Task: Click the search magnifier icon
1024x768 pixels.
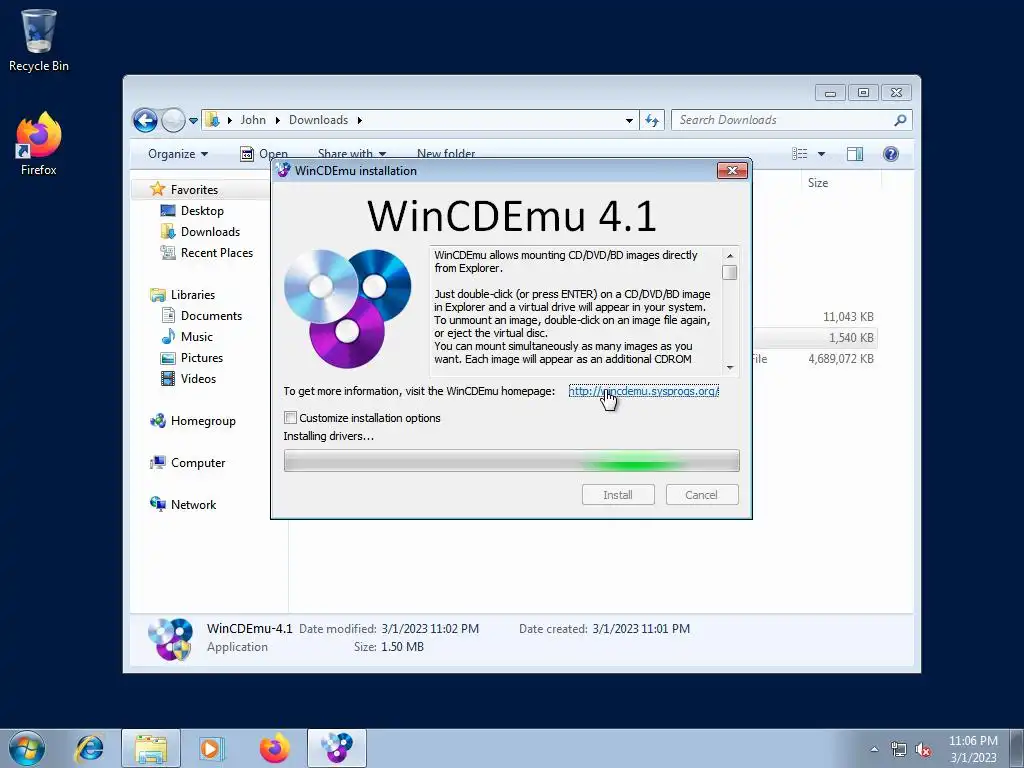Action: point(900,120)
